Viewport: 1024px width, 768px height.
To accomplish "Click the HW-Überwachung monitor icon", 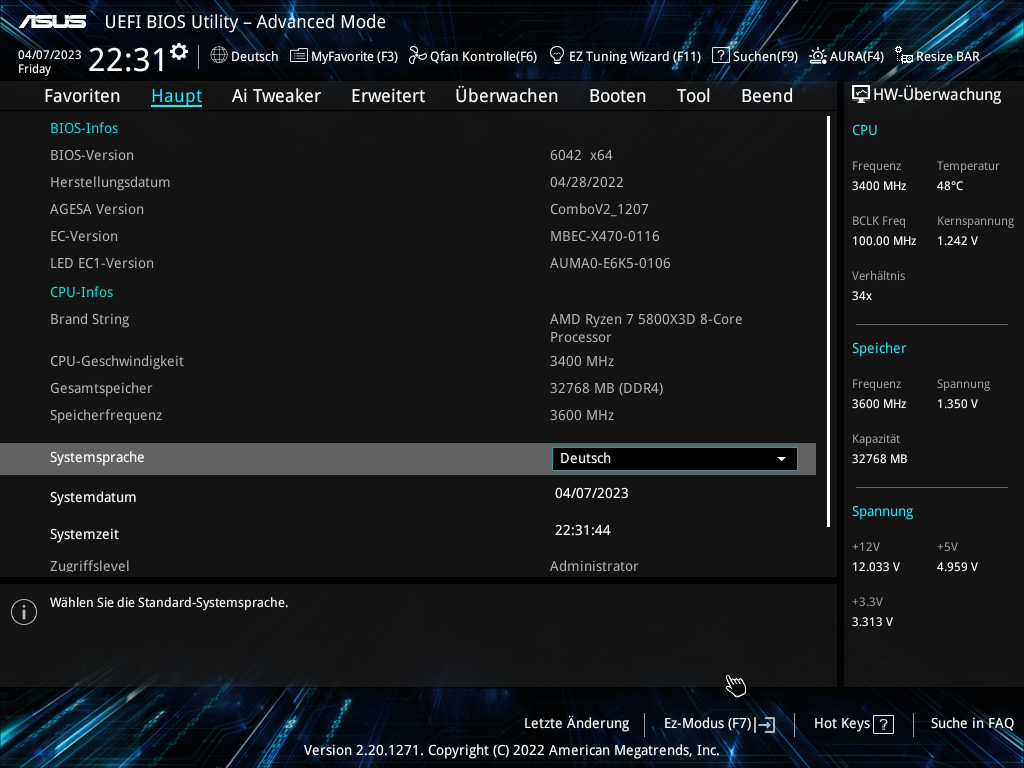I will pos(861,95).
